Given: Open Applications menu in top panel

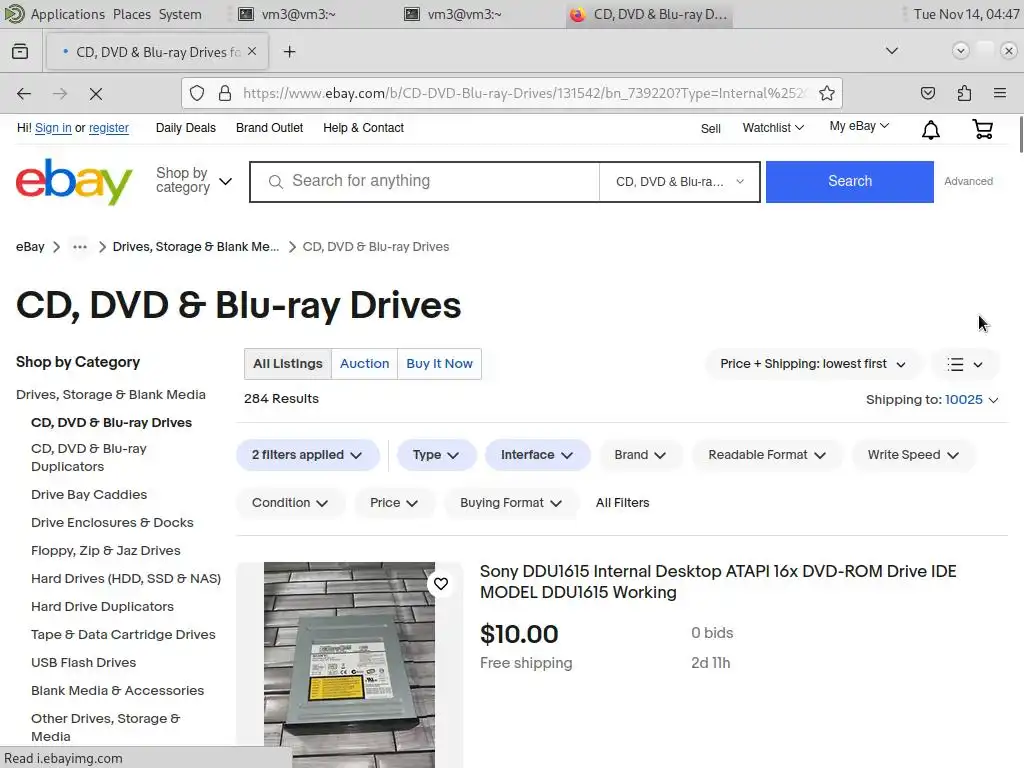Looking at the screenshot, I should 67,14.
